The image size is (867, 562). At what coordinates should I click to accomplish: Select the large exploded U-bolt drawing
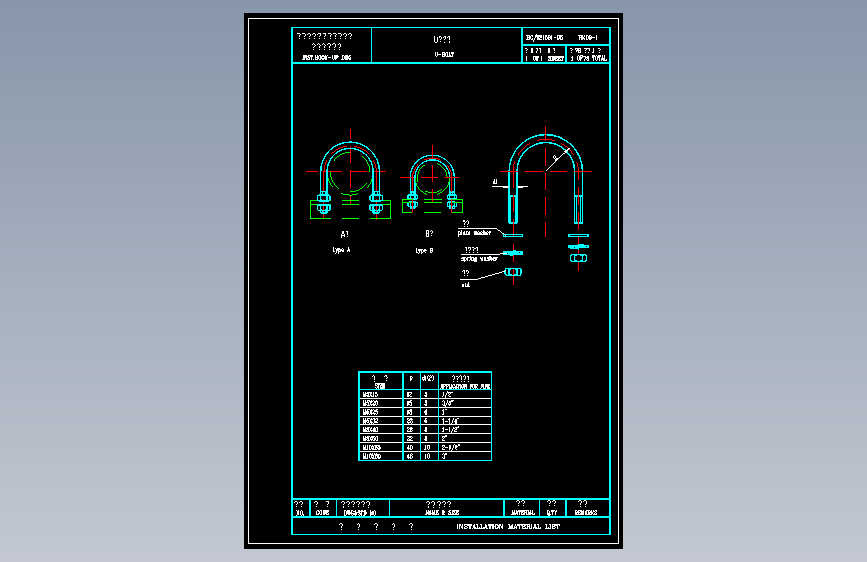point(545,181)
